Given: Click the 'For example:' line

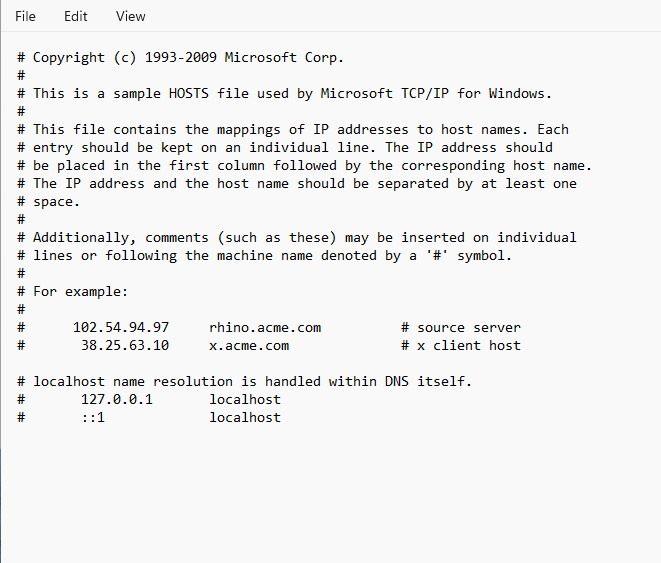Looking at the screenshot, I should click(x=81, y=291).
